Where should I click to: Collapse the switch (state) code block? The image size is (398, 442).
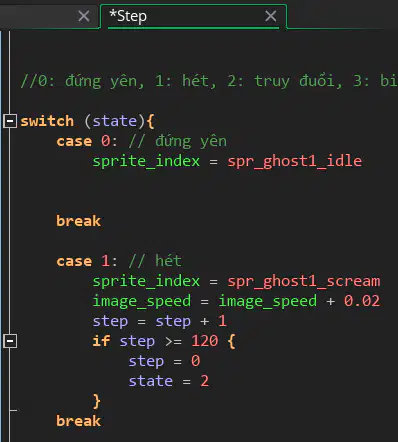(x=10, y=121)
